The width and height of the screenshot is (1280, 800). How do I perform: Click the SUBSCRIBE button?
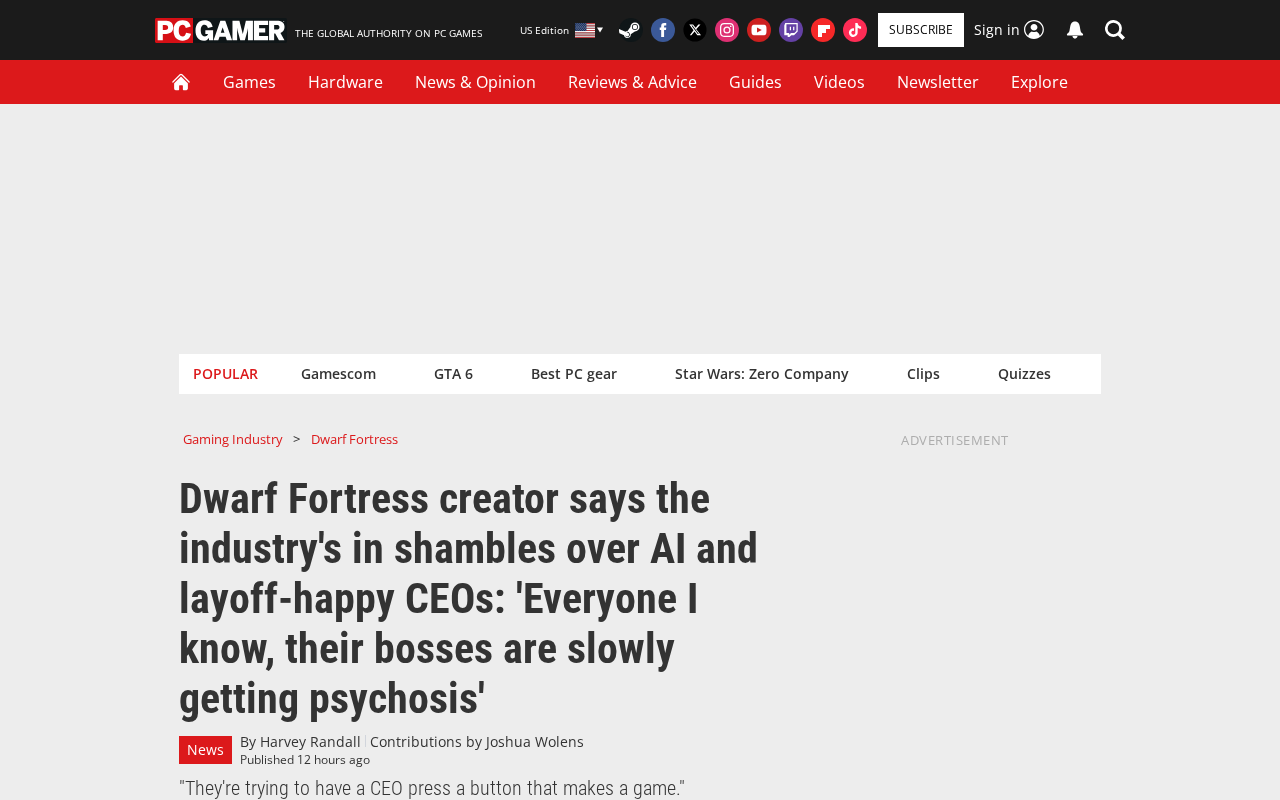921,30
